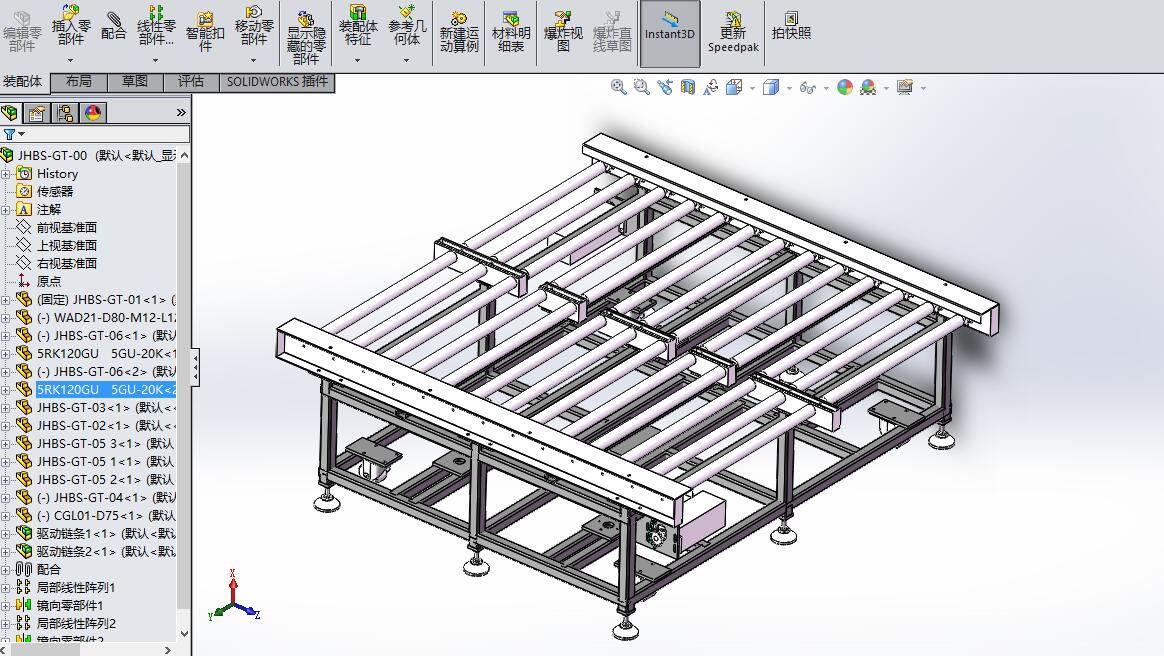Click 爆炸直线草图 (Explode Line Sketch) tool
The width and height of the screenshot is (1164, 656).
612,32
